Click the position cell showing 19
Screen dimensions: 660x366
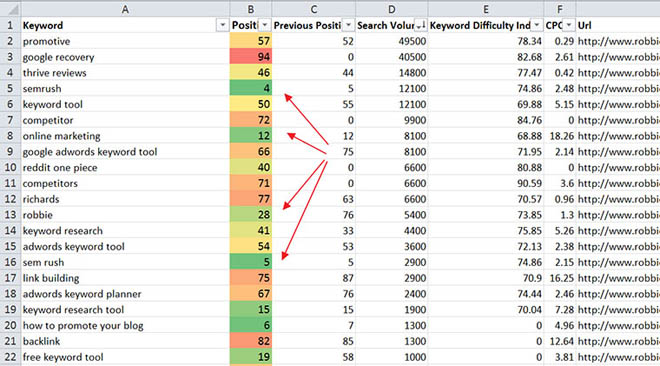coord(250,357)
